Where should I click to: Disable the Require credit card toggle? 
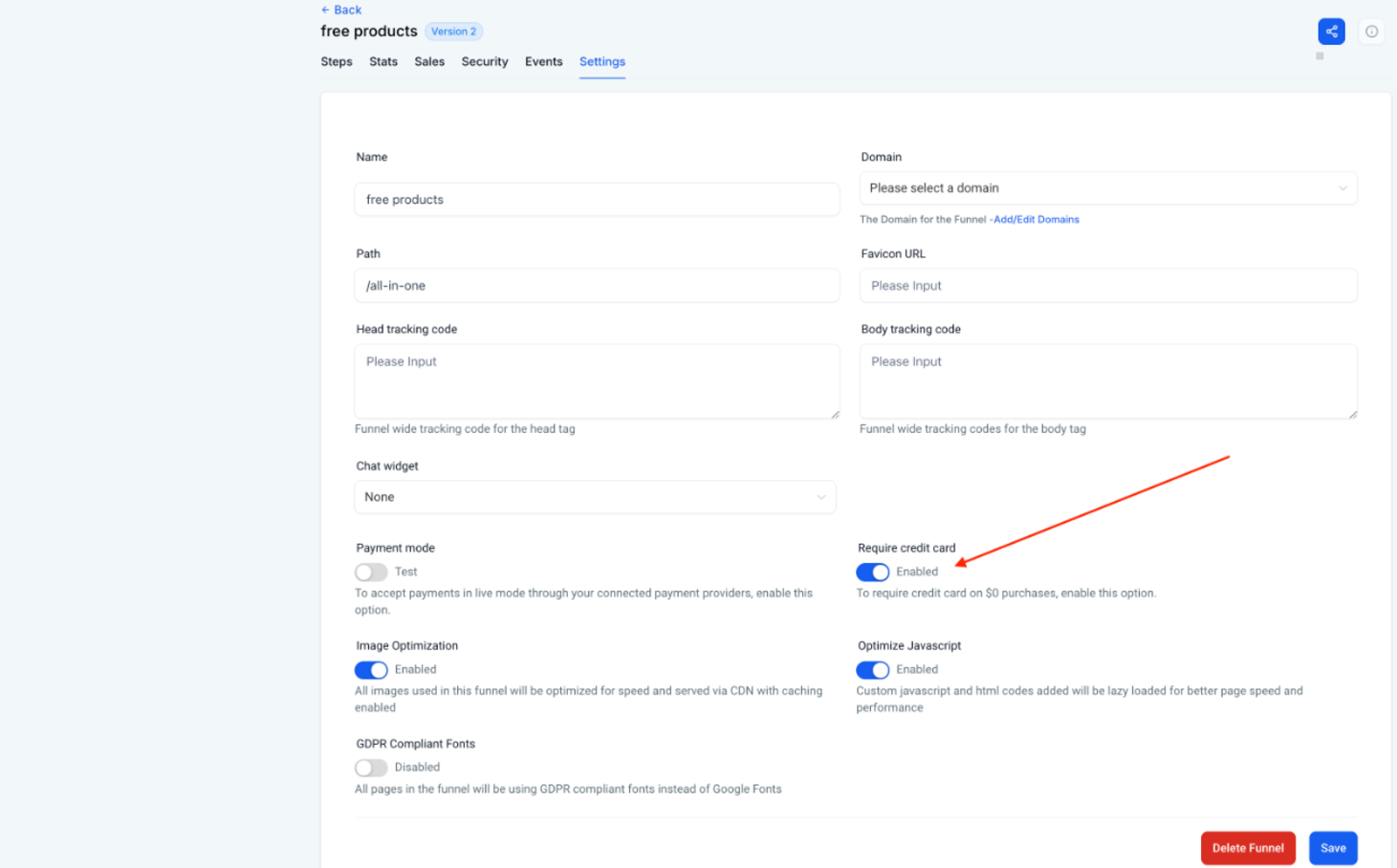872,572
